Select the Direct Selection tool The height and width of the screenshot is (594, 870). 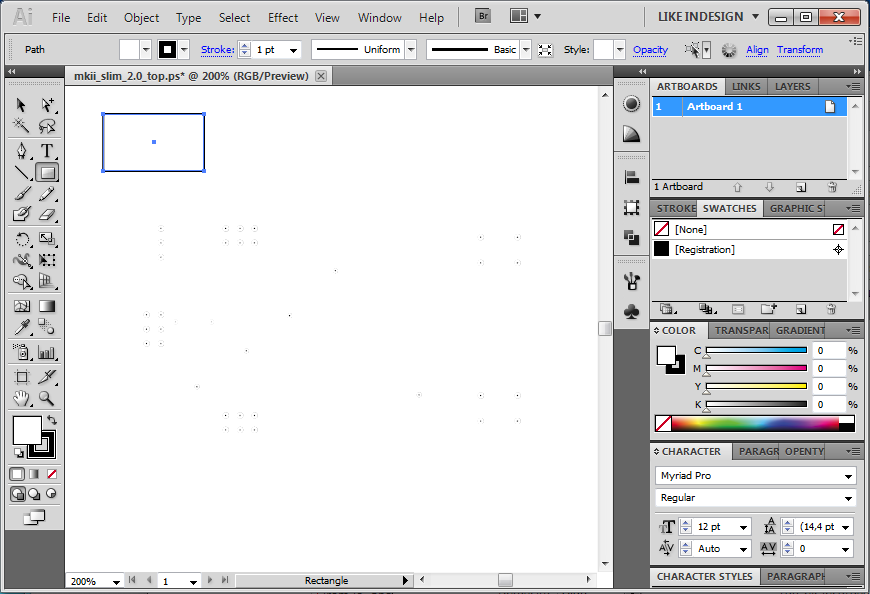pyautogui.click(x=47, y=105)
